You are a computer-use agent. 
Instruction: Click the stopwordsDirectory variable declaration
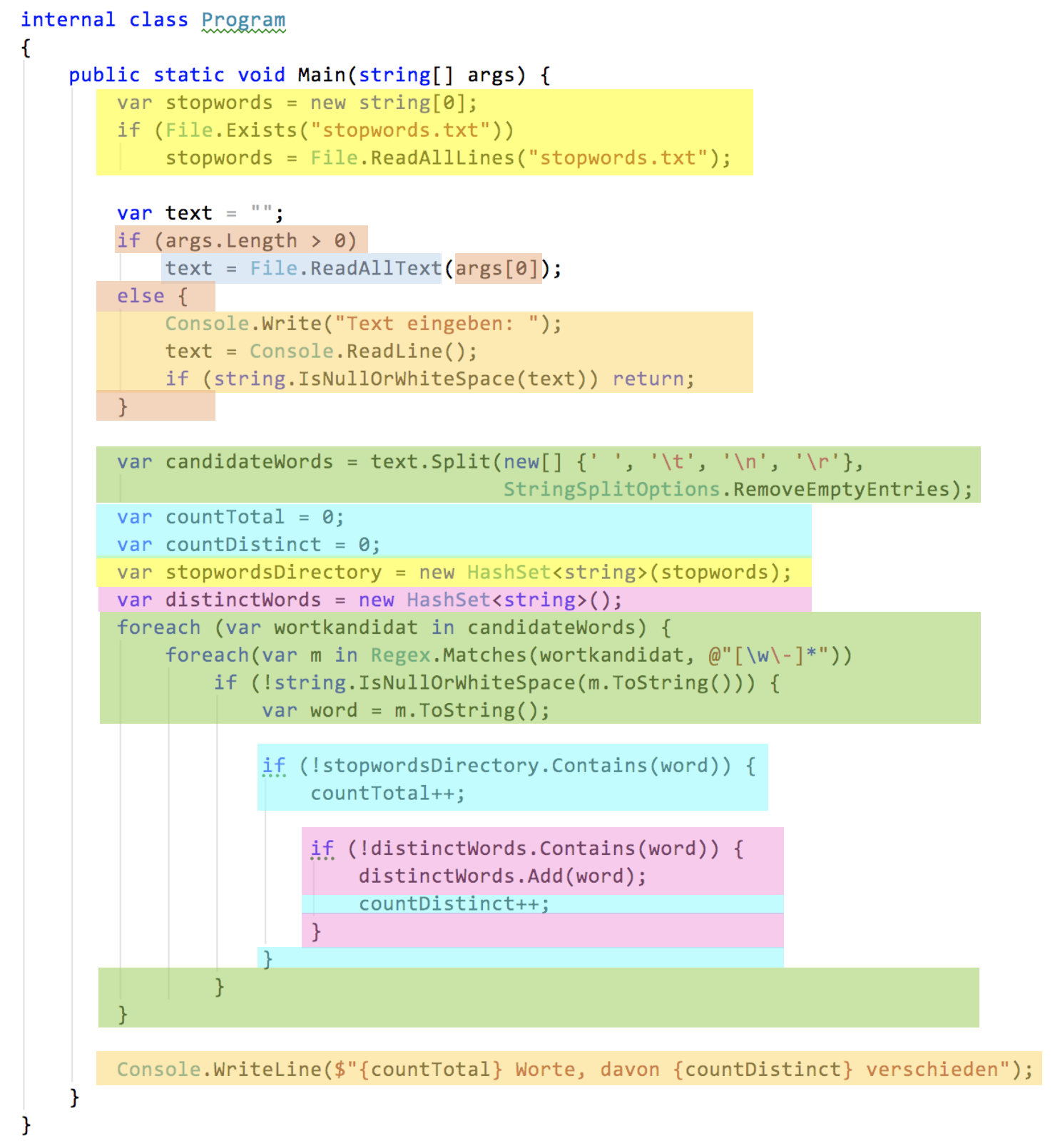click(273, 573)
